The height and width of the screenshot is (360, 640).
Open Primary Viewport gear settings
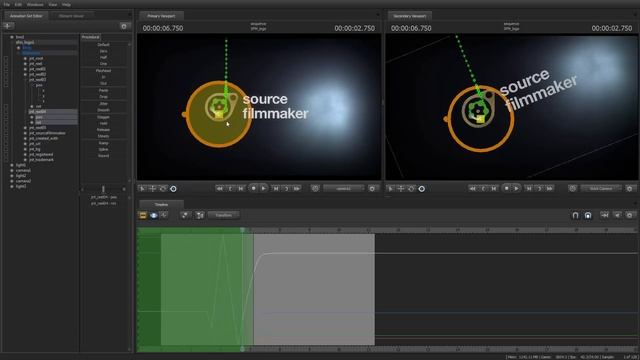tap(372, 189)
